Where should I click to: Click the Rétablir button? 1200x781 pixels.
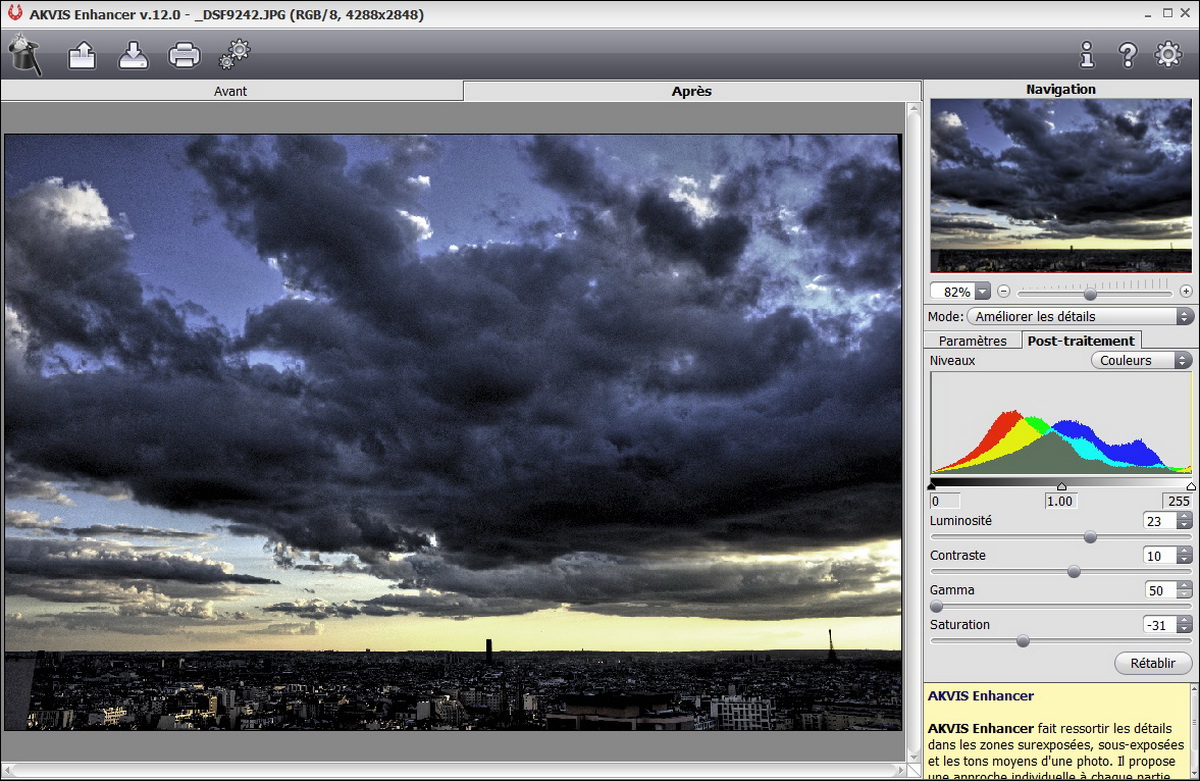1152,663
